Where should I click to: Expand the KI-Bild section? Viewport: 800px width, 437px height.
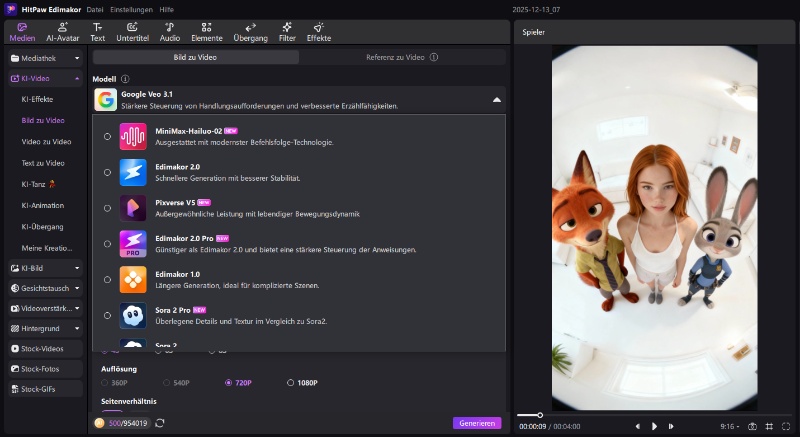[77, 268]
